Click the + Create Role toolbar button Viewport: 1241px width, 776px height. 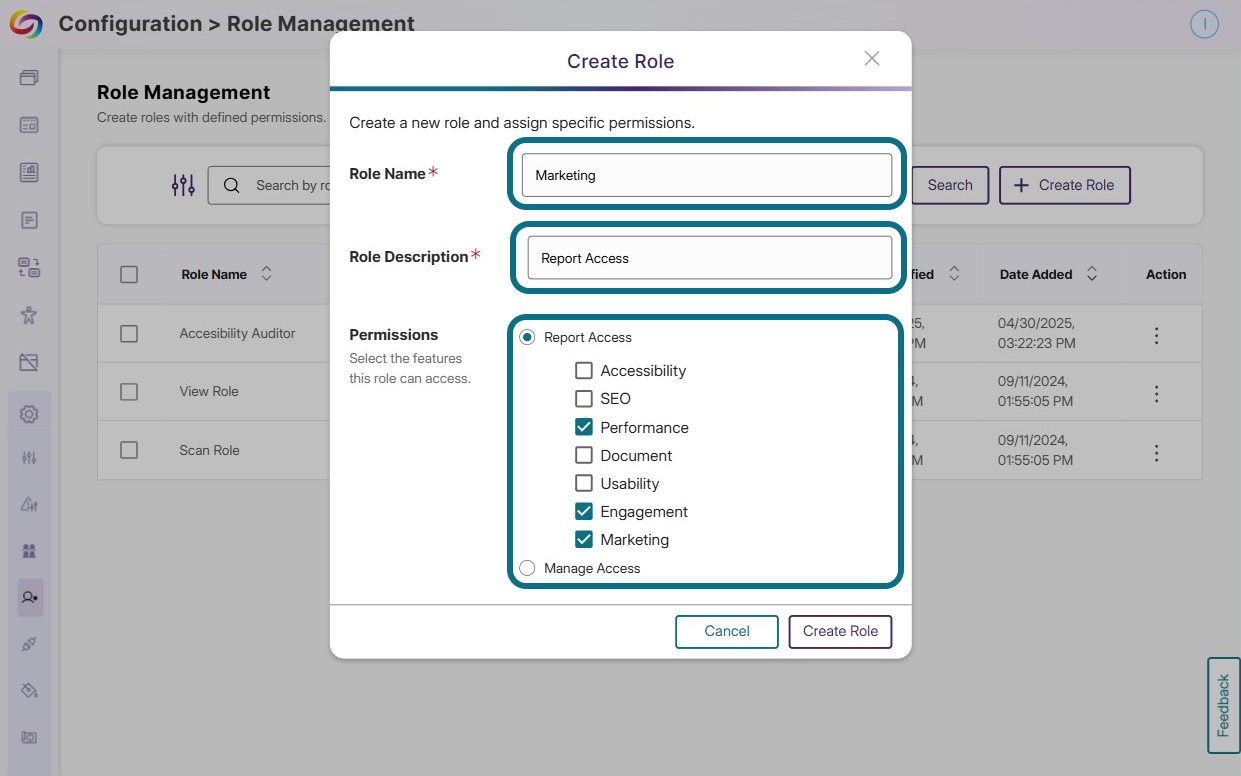click(x=1065, y=185)
